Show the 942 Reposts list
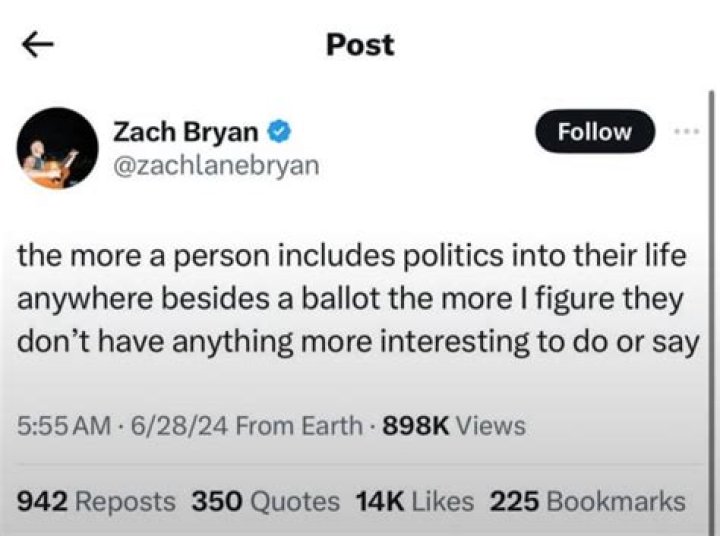720x536 pixels. pos(97,501)
